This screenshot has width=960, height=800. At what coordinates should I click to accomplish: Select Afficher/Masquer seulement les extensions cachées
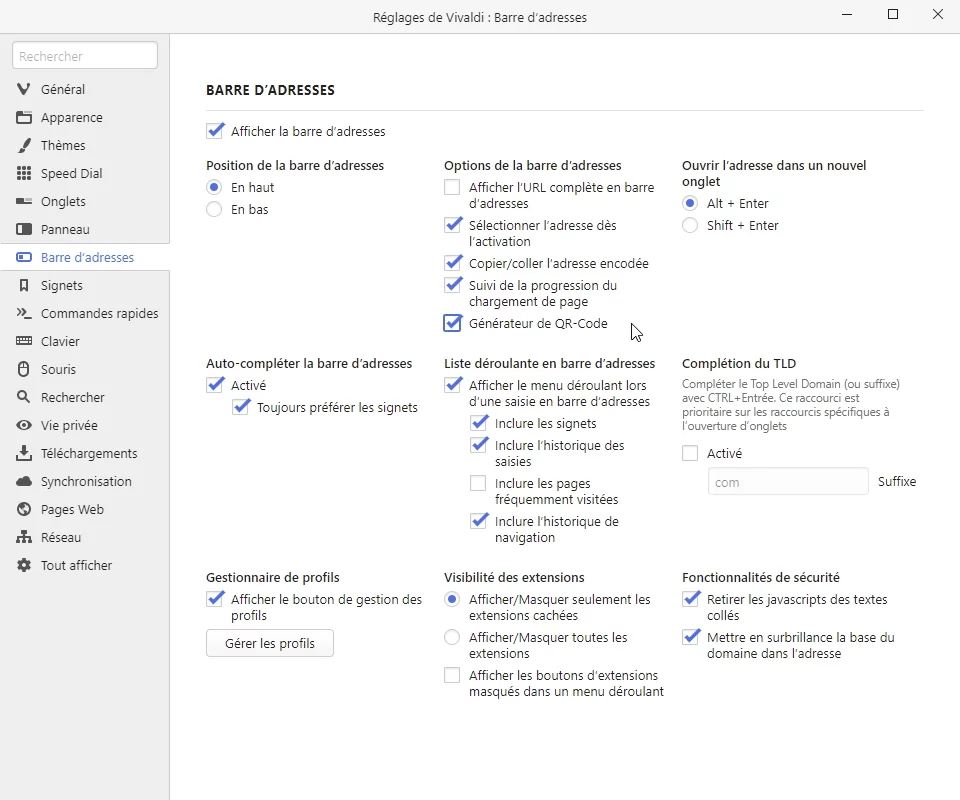point(452,599)
